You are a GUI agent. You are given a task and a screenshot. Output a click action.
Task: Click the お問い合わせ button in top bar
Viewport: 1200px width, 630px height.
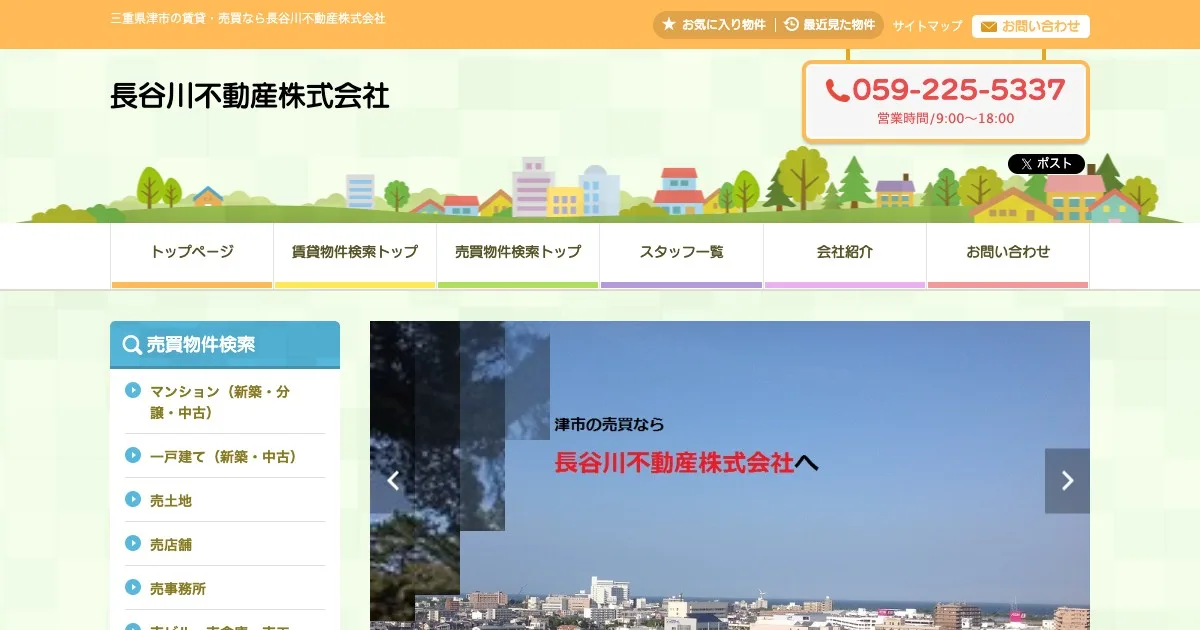(1031, 27)
